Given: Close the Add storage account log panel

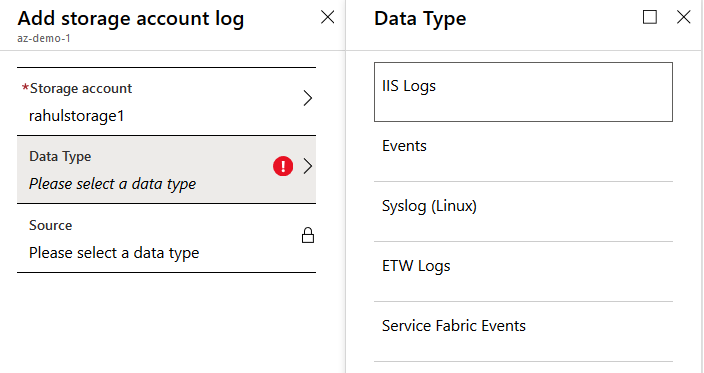Looking at the screenshot, I should [x=327, y=18].
